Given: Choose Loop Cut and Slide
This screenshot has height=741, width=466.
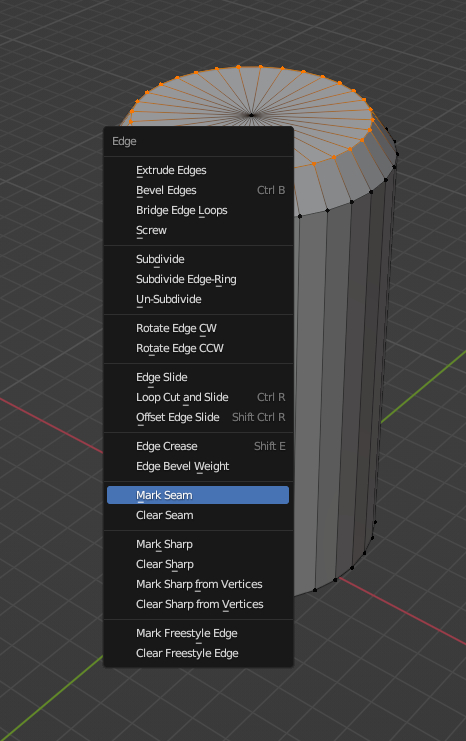Looking at the screenshot, I should (x=198, y=397).
